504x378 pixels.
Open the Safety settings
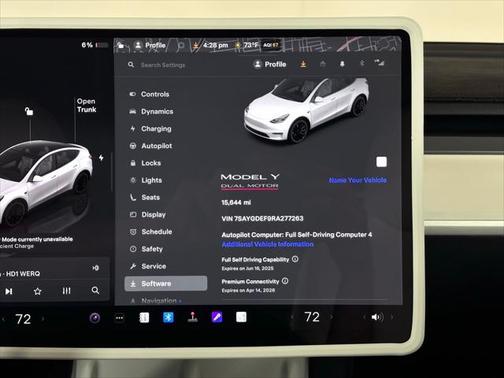tap(146, 249)
